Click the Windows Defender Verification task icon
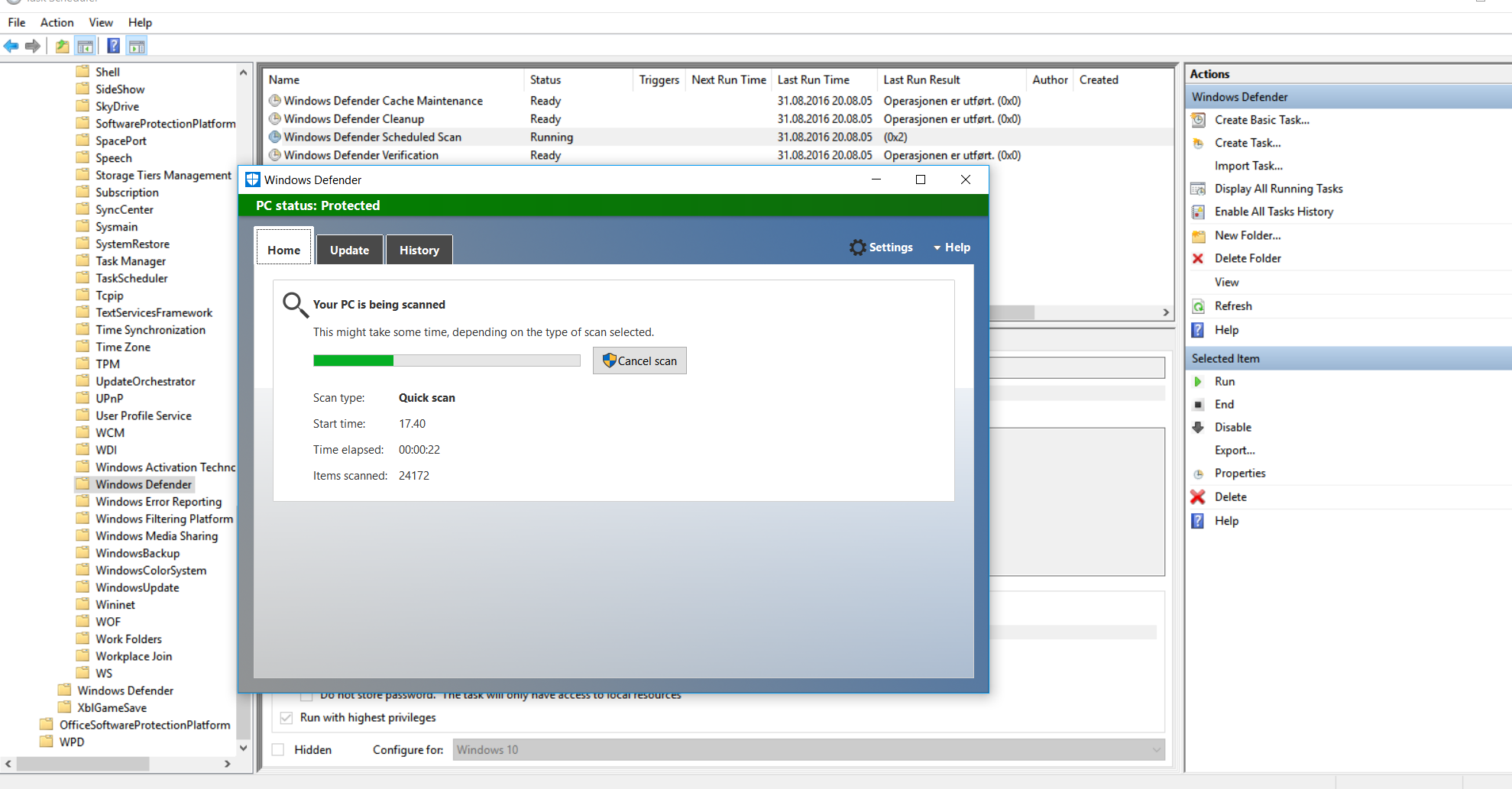 pyautogui.click(x=275, y=155)
